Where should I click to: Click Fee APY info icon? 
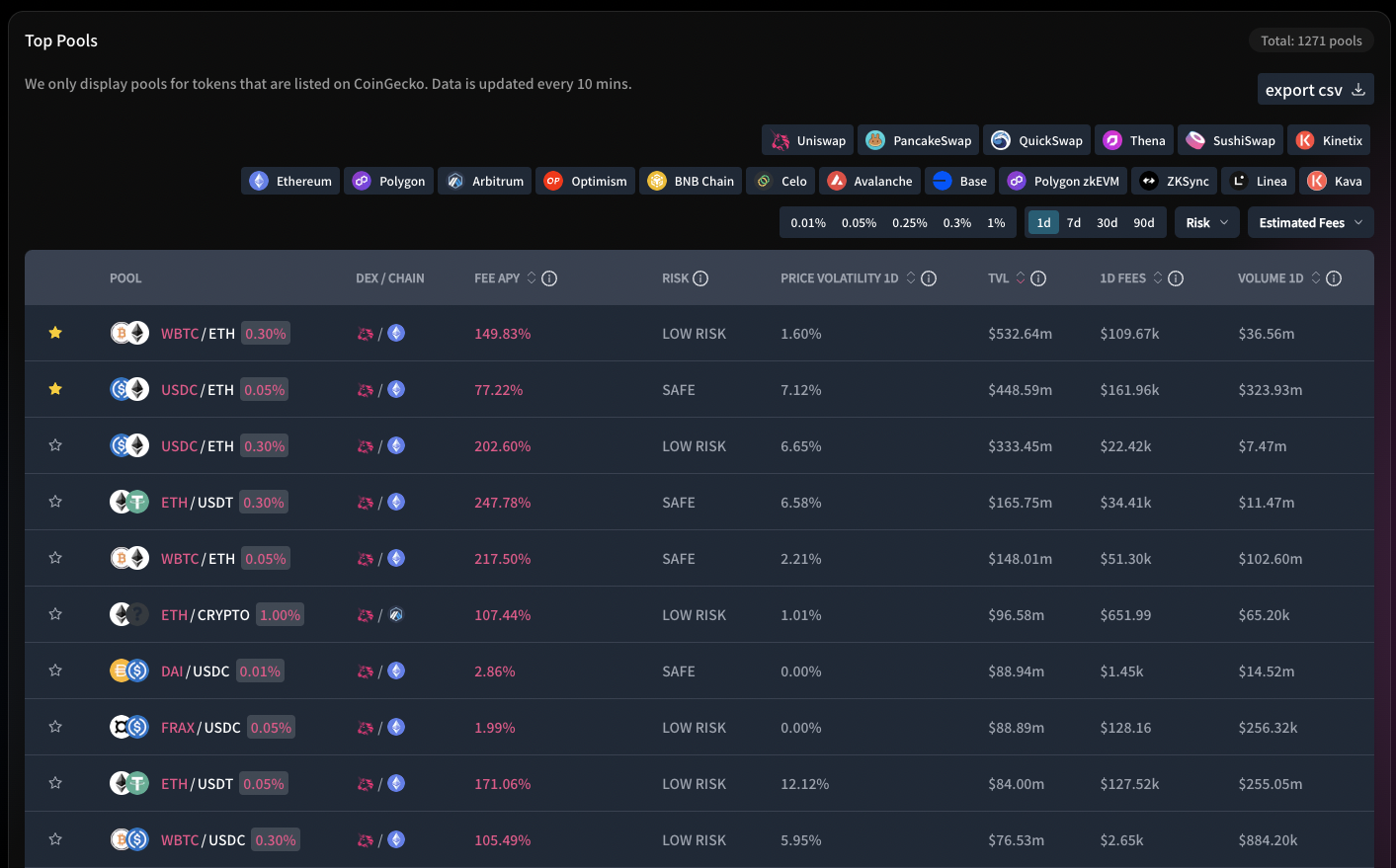point(549,278)
